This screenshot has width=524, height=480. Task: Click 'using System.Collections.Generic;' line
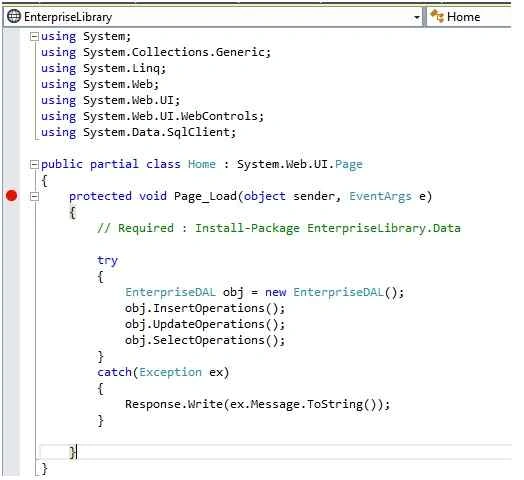[x=156, y=52]
